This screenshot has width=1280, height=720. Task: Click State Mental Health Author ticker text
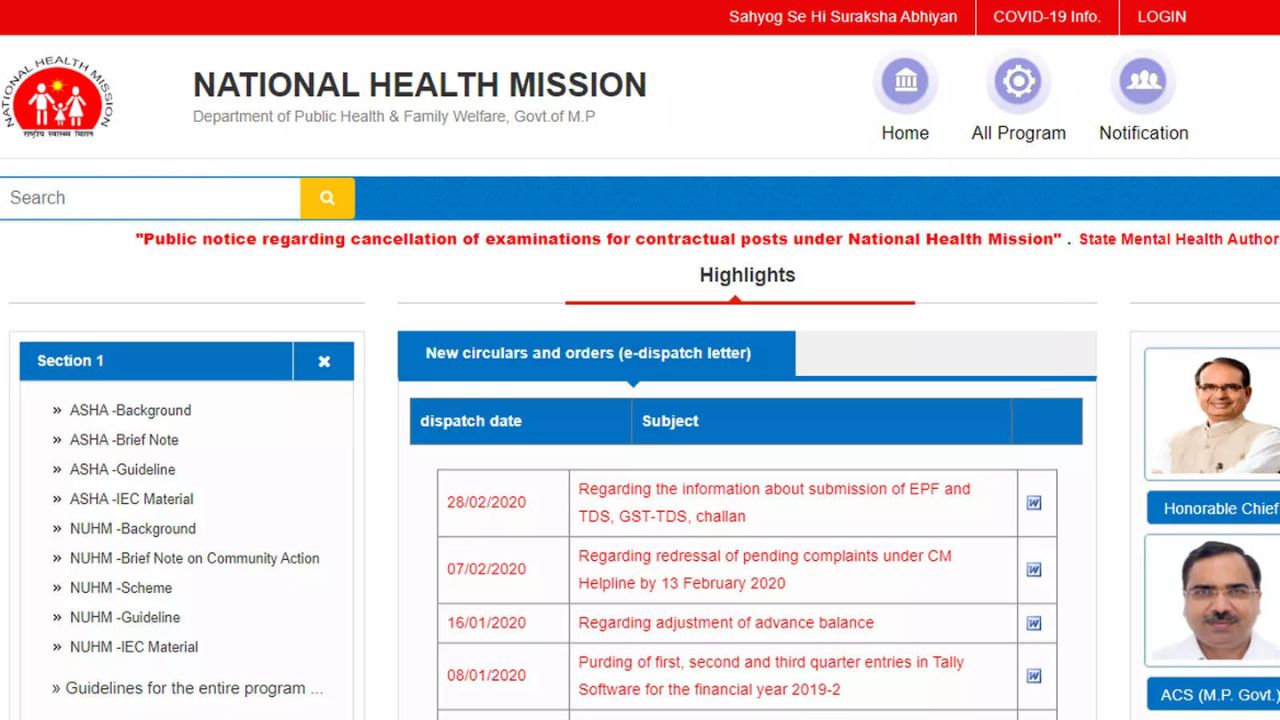click(x=1179, y=239)
